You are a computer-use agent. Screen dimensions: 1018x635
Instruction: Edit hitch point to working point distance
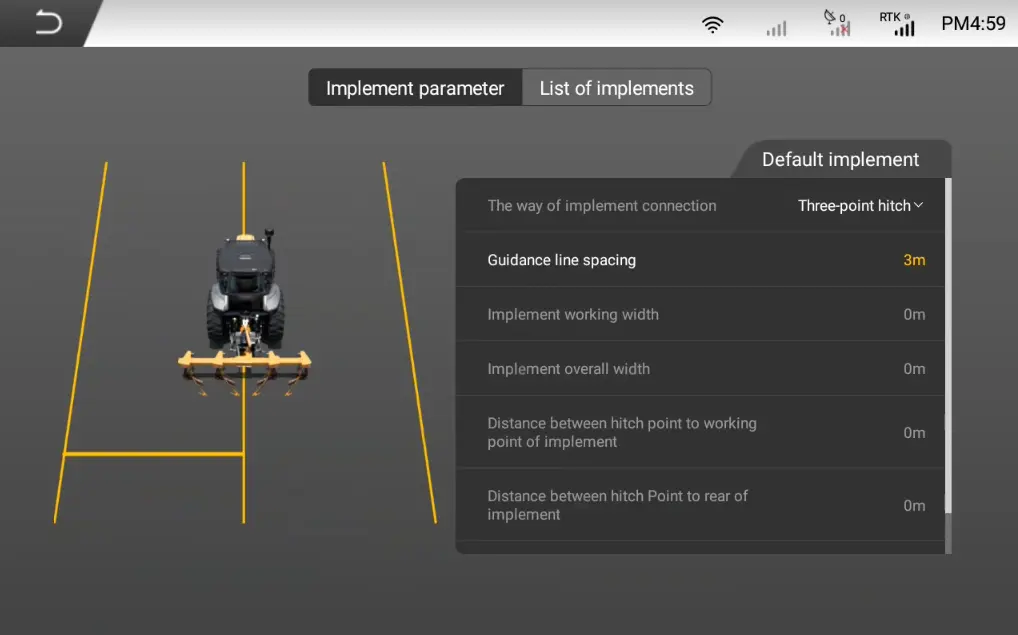click(x=913, y=432)
